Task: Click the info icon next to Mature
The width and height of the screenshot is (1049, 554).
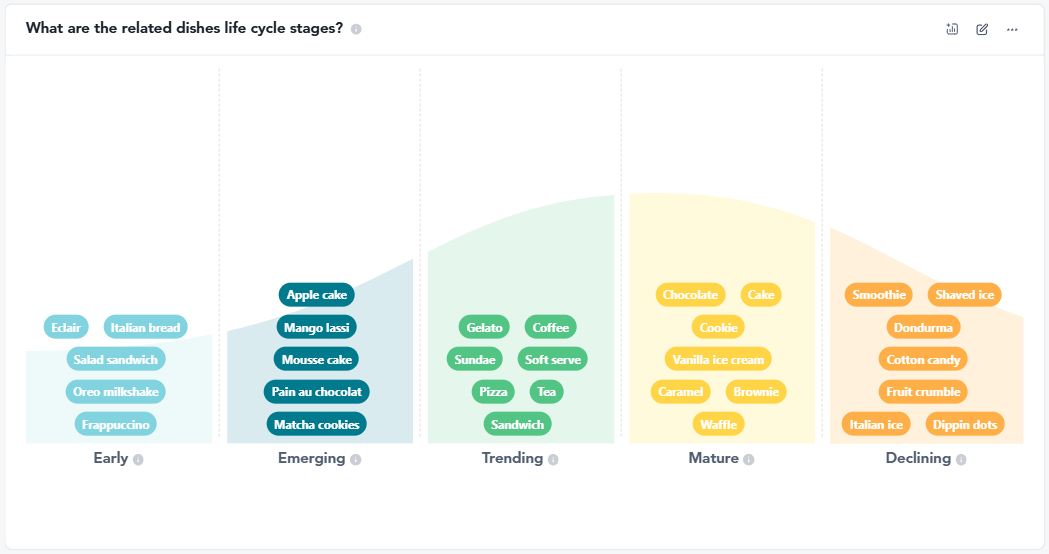Action: coord(748,460)
